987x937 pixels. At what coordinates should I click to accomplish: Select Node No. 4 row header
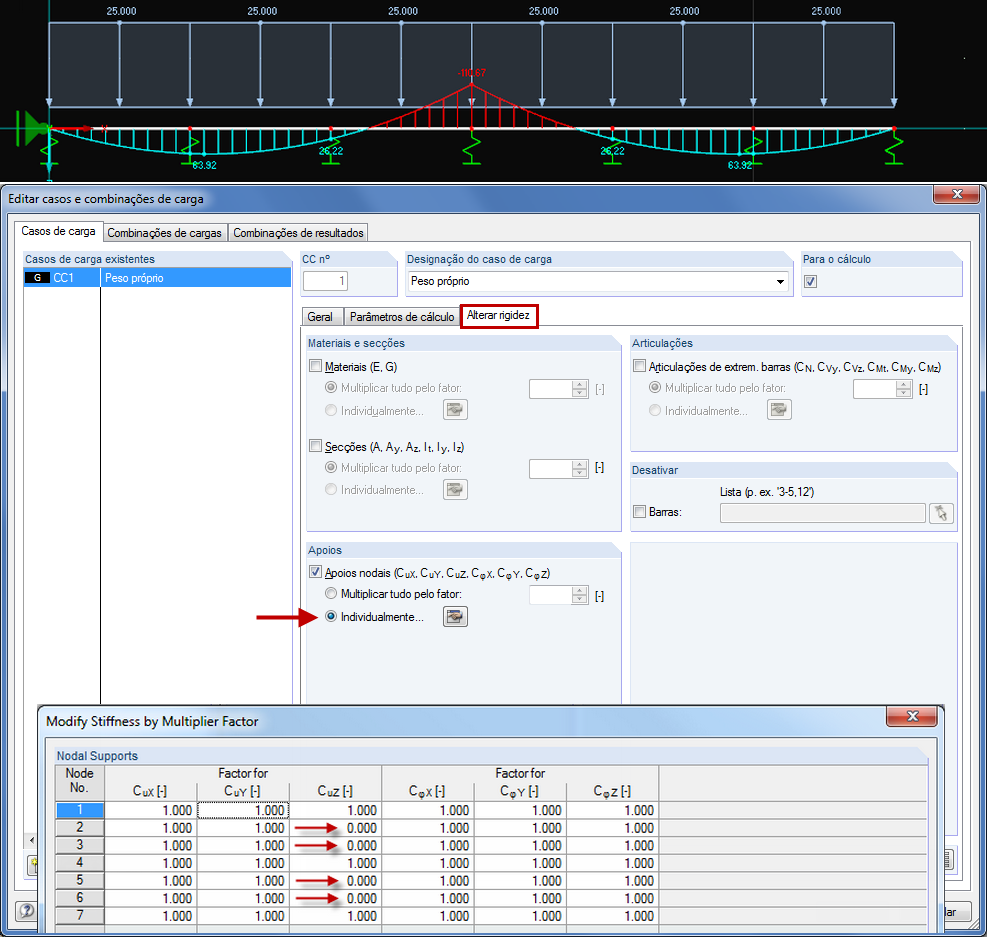(80, 863)
